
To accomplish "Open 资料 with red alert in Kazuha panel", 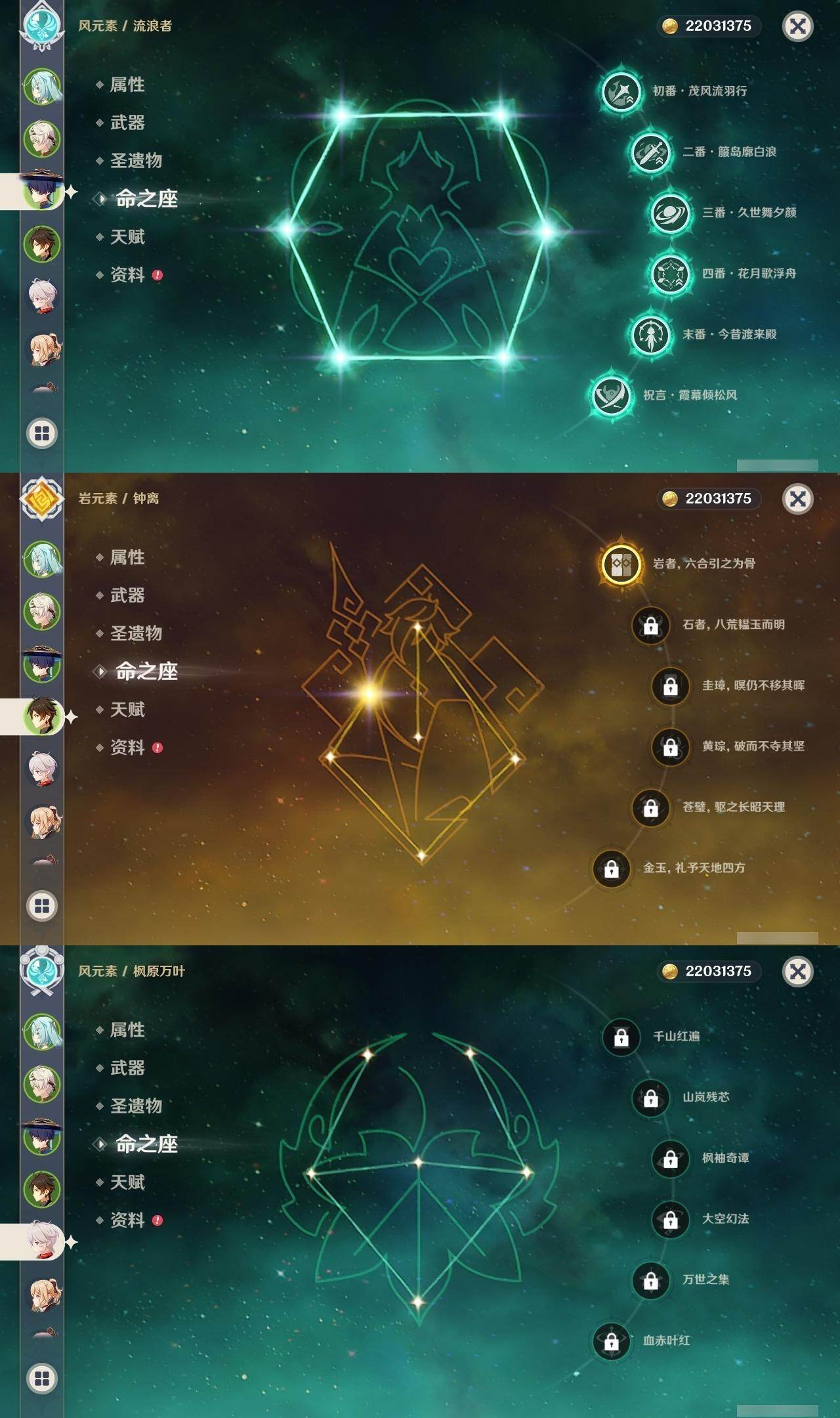I will (x=129, y=1220).
